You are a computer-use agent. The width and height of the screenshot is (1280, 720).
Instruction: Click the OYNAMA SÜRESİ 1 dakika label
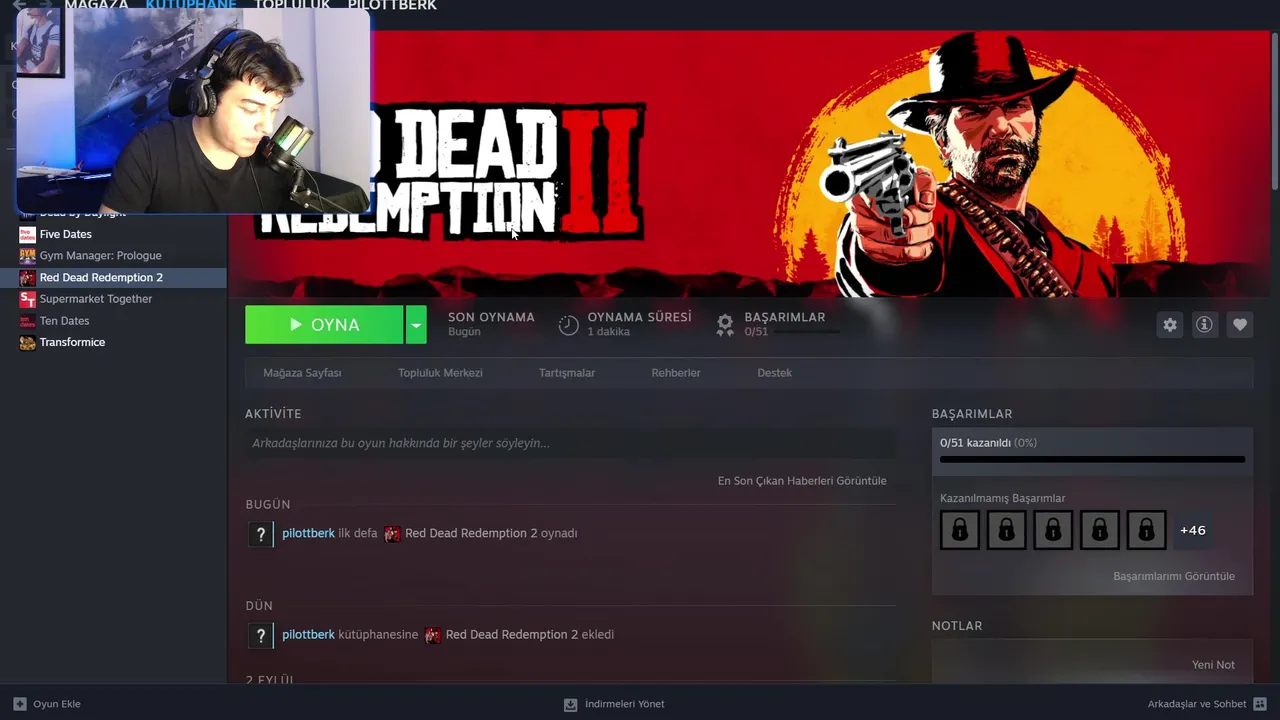pos(639,324)
